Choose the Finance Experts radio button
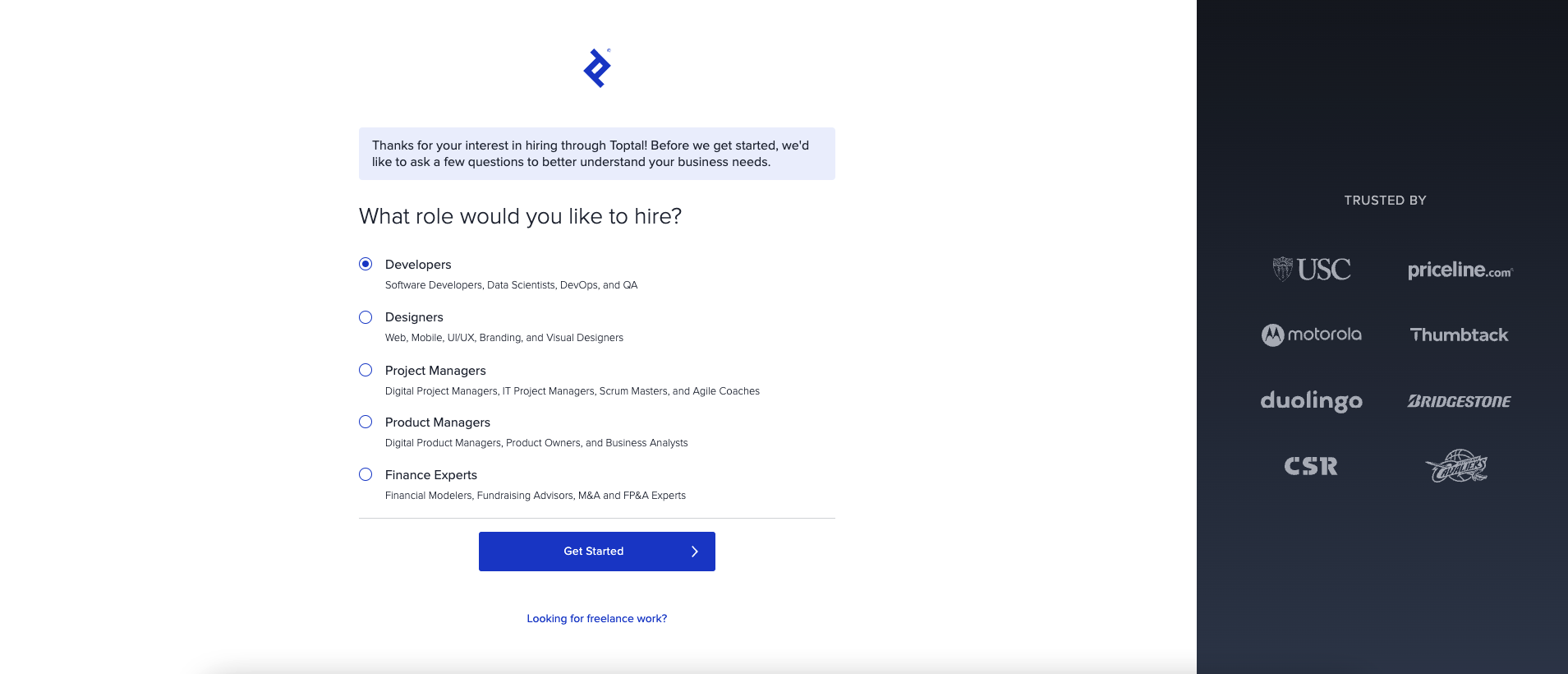1568x674 pixels. [366, 474]
